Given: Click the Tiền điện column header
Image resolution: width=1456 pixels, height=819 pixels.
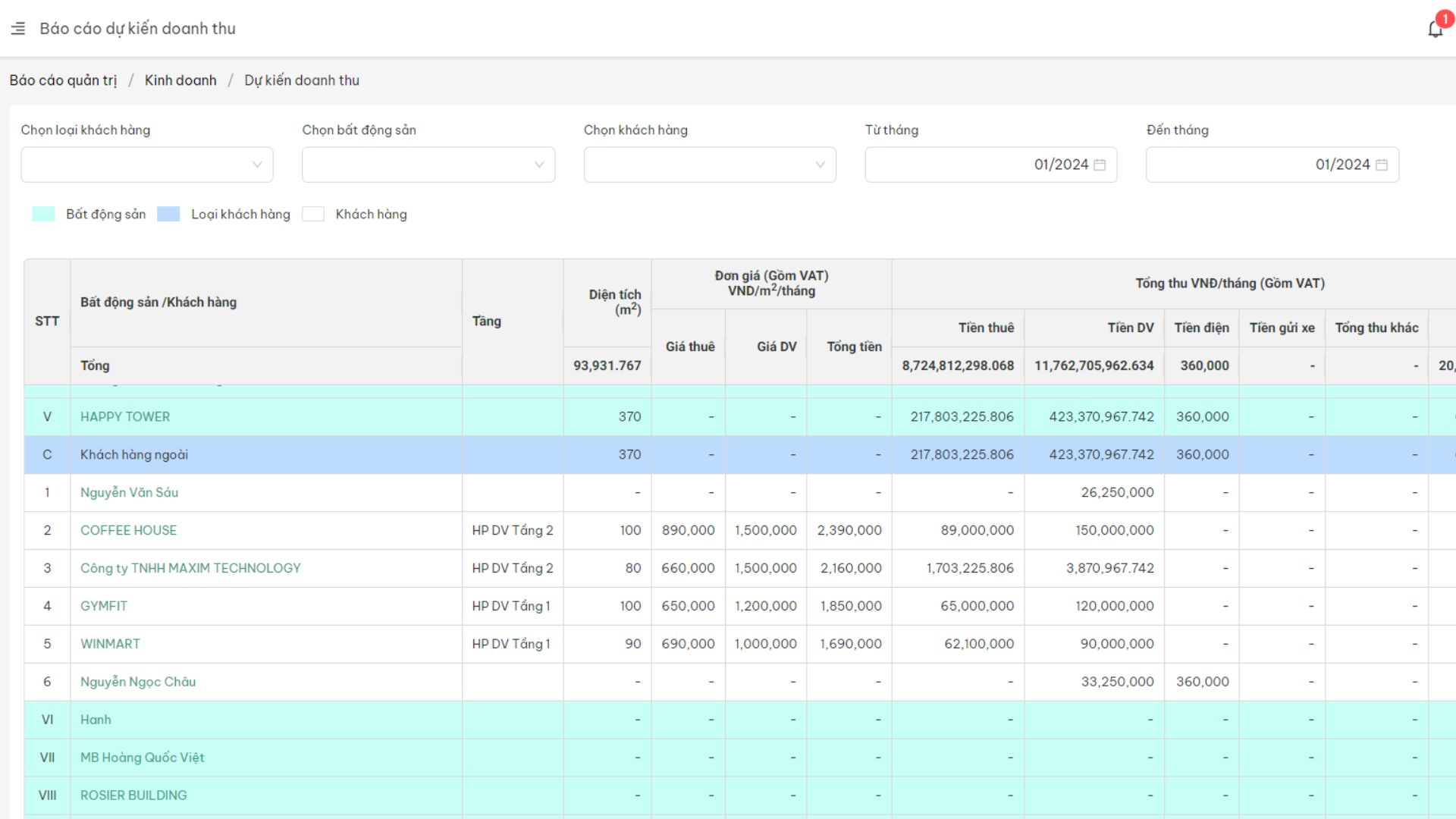Looking at the screenshot, I should pyautogui.click(x=1202, y=328).
